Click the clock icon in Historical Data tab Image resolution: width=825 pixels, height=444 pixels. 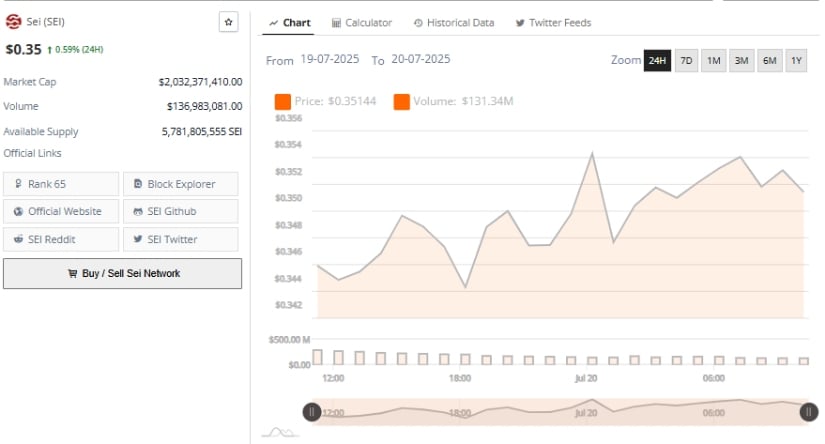tap(418, 23)
